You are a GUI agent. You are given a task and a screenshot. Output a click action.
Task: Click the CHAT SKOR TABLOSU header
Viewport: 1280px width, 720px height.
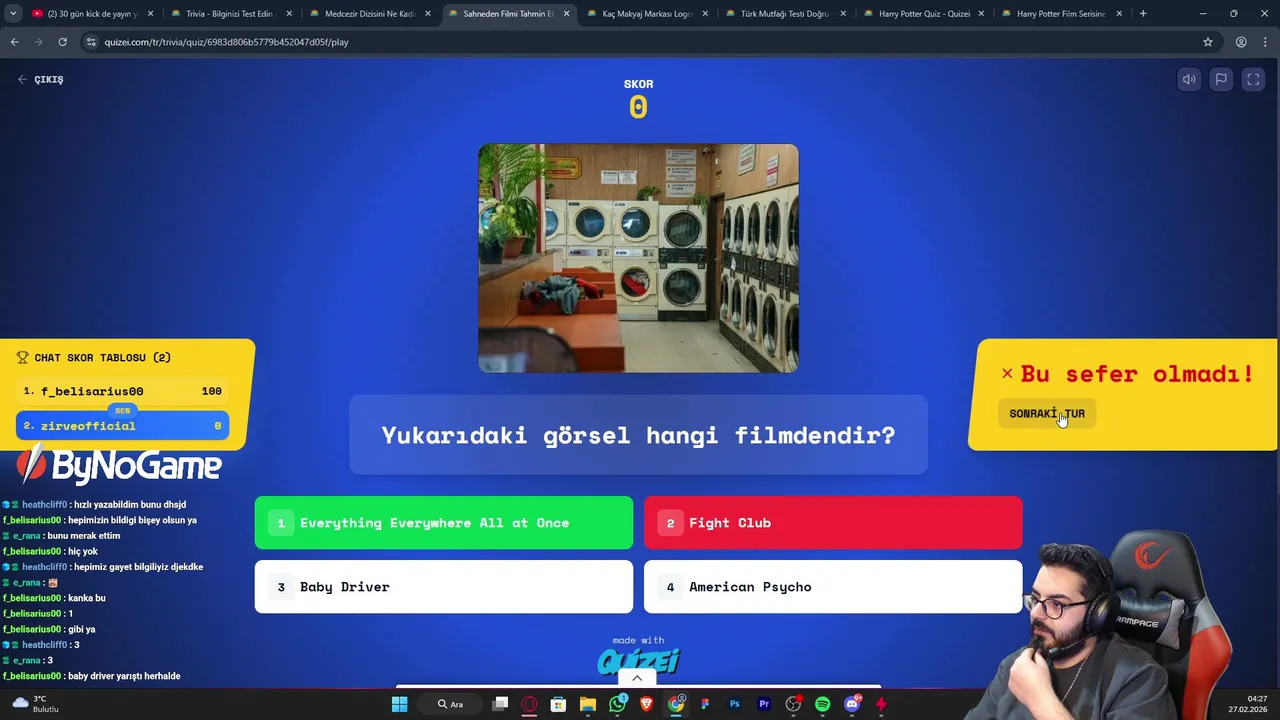(94, 357)
